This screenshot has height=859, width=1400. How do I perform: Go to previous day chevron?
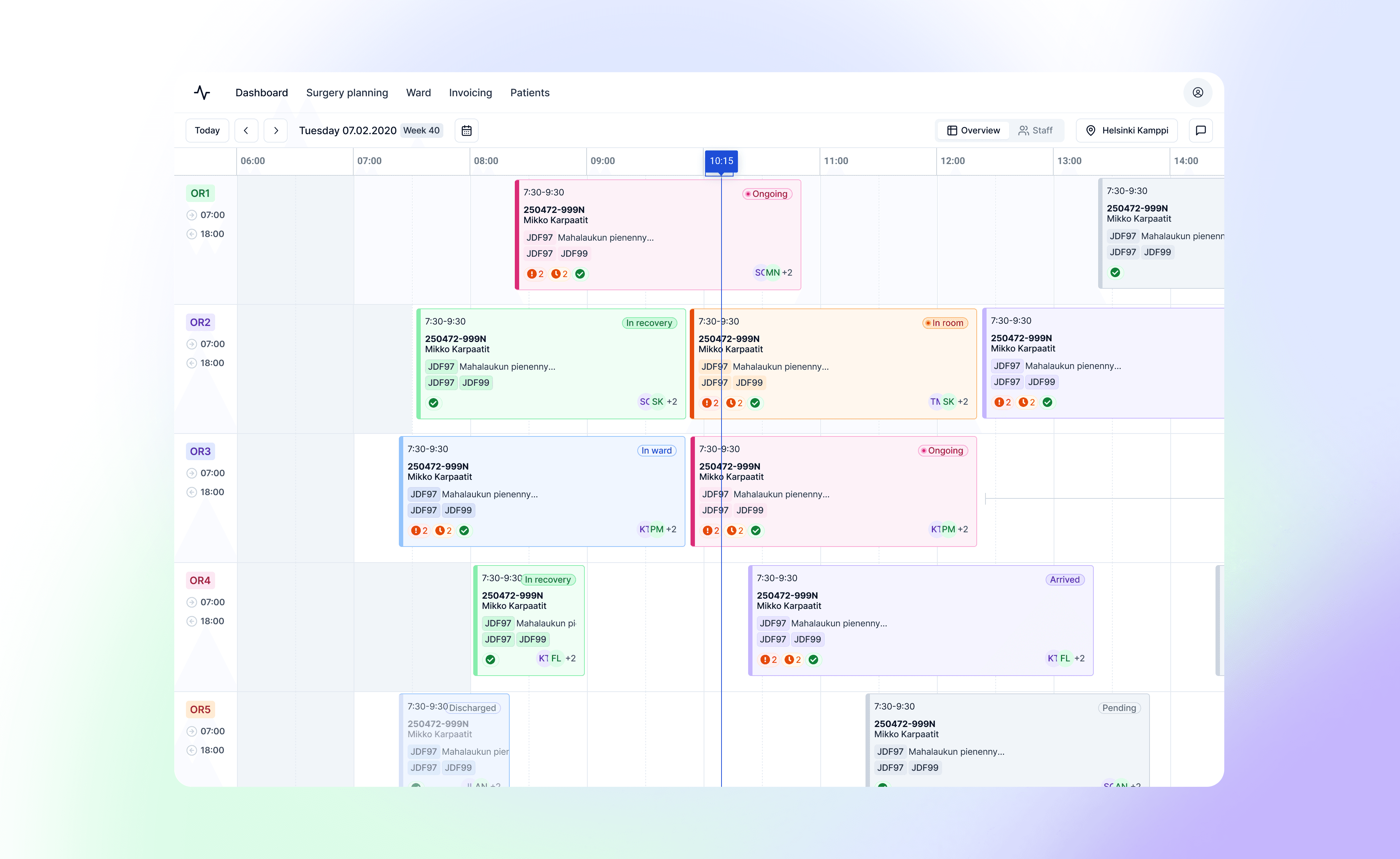[246, 131]
